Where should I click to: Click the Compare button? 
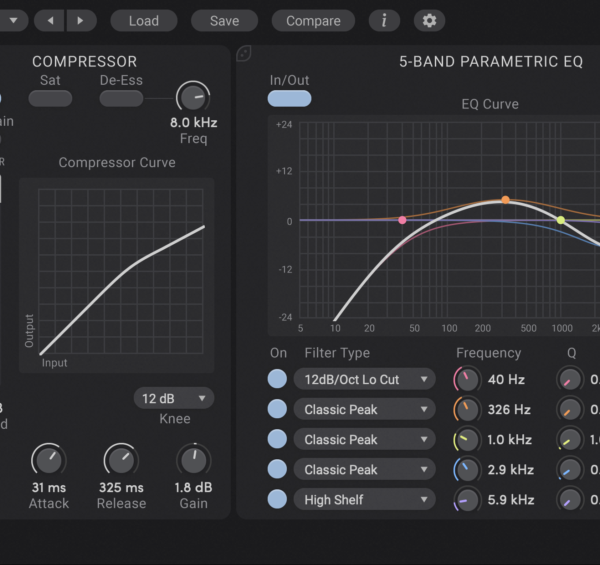click(313, 20)
